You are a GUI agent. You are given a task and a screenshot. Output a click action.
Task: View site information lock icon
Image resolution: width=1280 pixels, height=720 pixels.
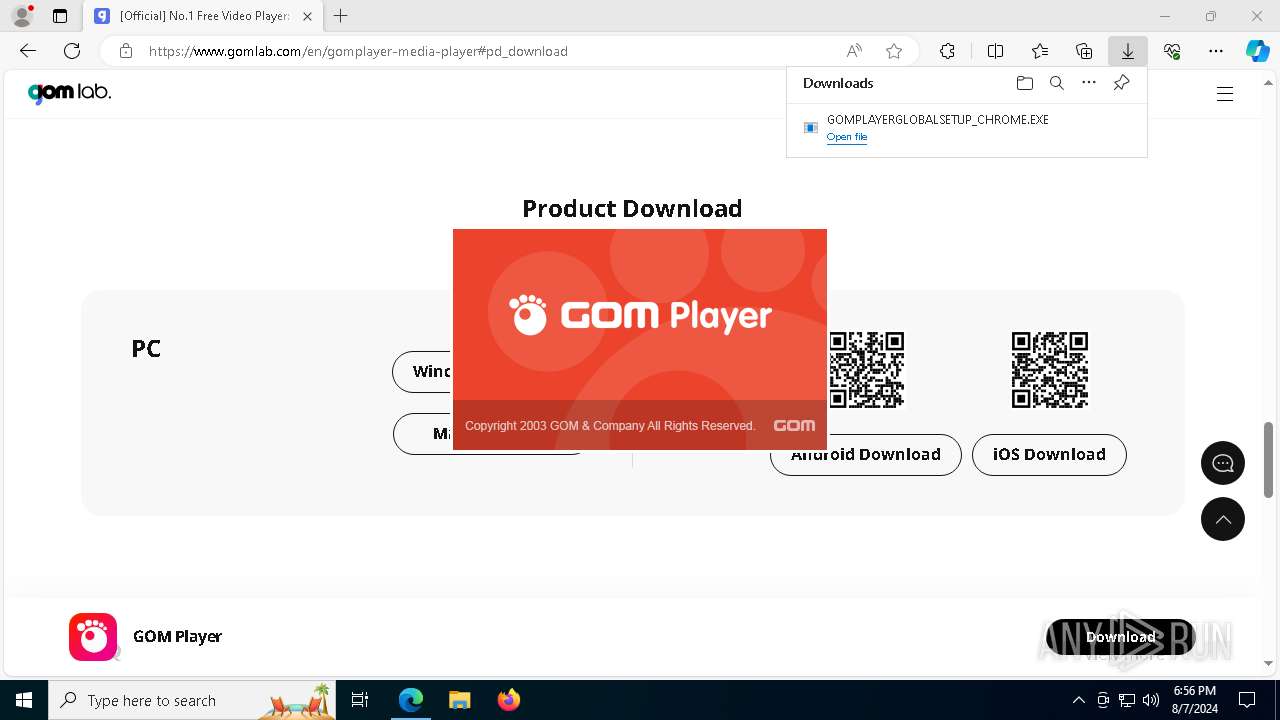[x=126, y=51]
